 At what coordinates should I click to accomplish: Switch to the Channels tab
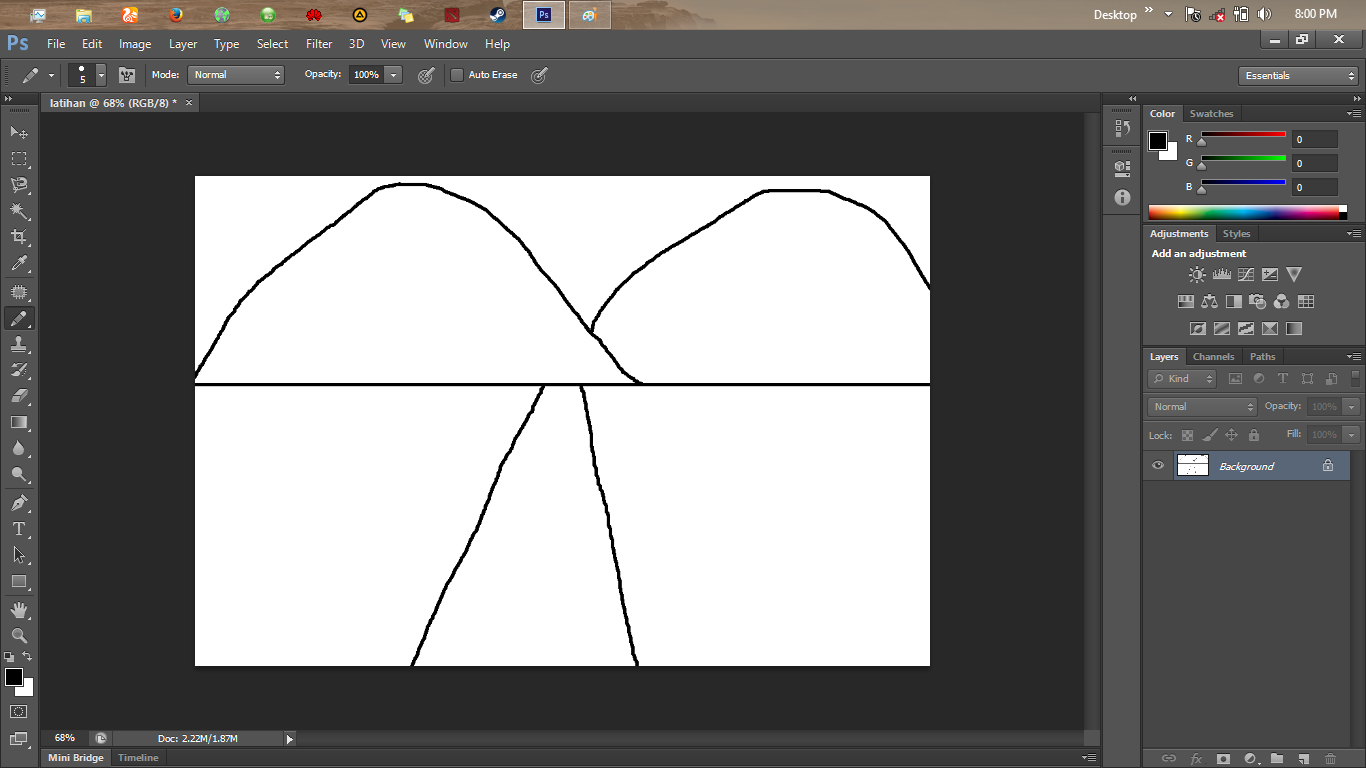(x=1213, y=356)
